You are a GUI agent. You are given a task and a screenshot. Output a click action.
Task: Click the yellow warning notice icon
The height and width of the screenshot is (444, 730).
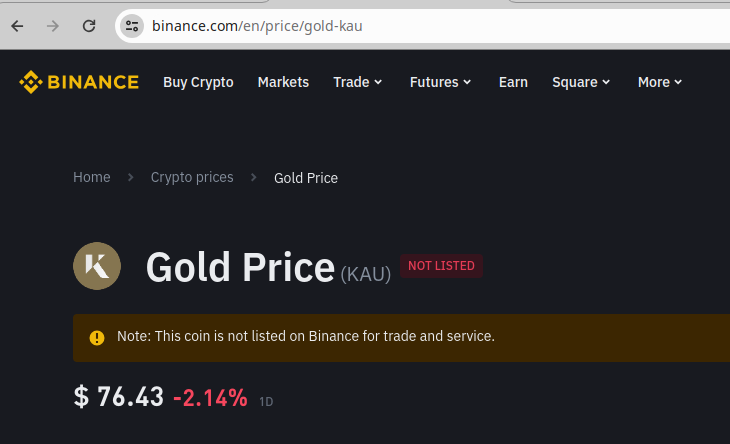click(97, 338)
